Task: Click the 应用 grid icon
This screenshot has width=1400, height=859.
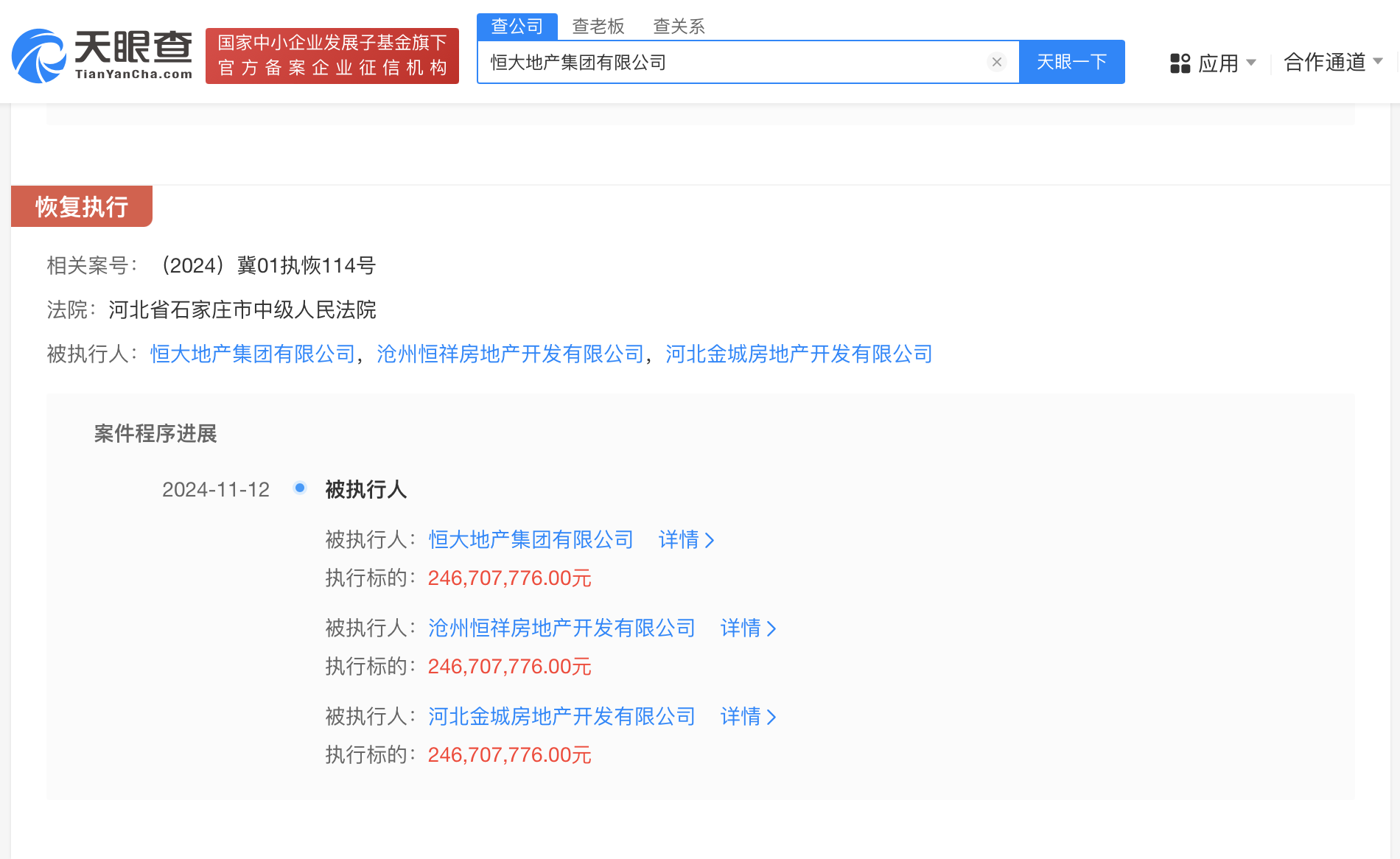Action: point(1180,63)
